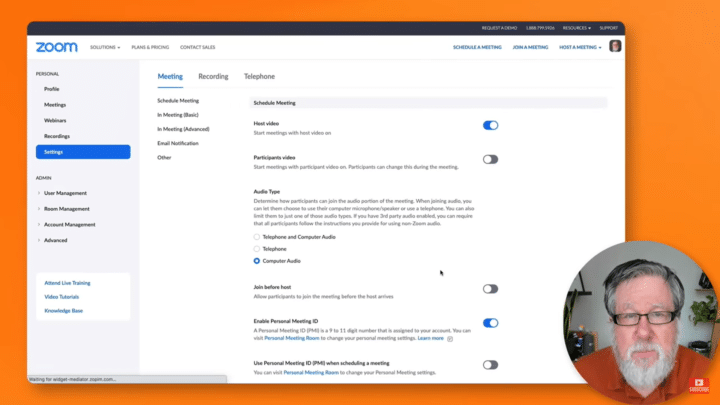
Task: Open Personal Meeting Room link under Use PMI
Action: [311, 372]
